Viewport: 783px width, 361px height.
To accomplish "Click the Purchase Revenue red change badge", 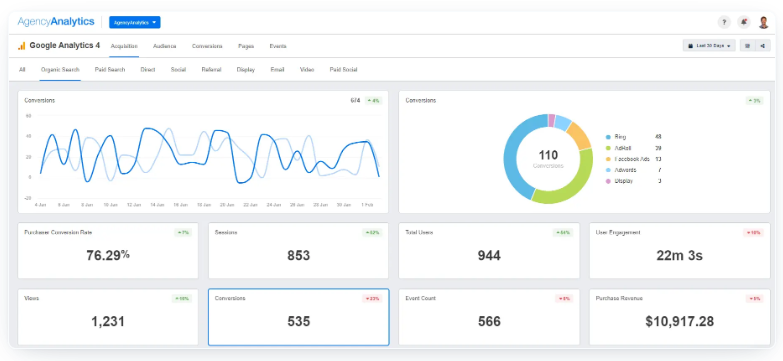I will click(x=755, y=299).
